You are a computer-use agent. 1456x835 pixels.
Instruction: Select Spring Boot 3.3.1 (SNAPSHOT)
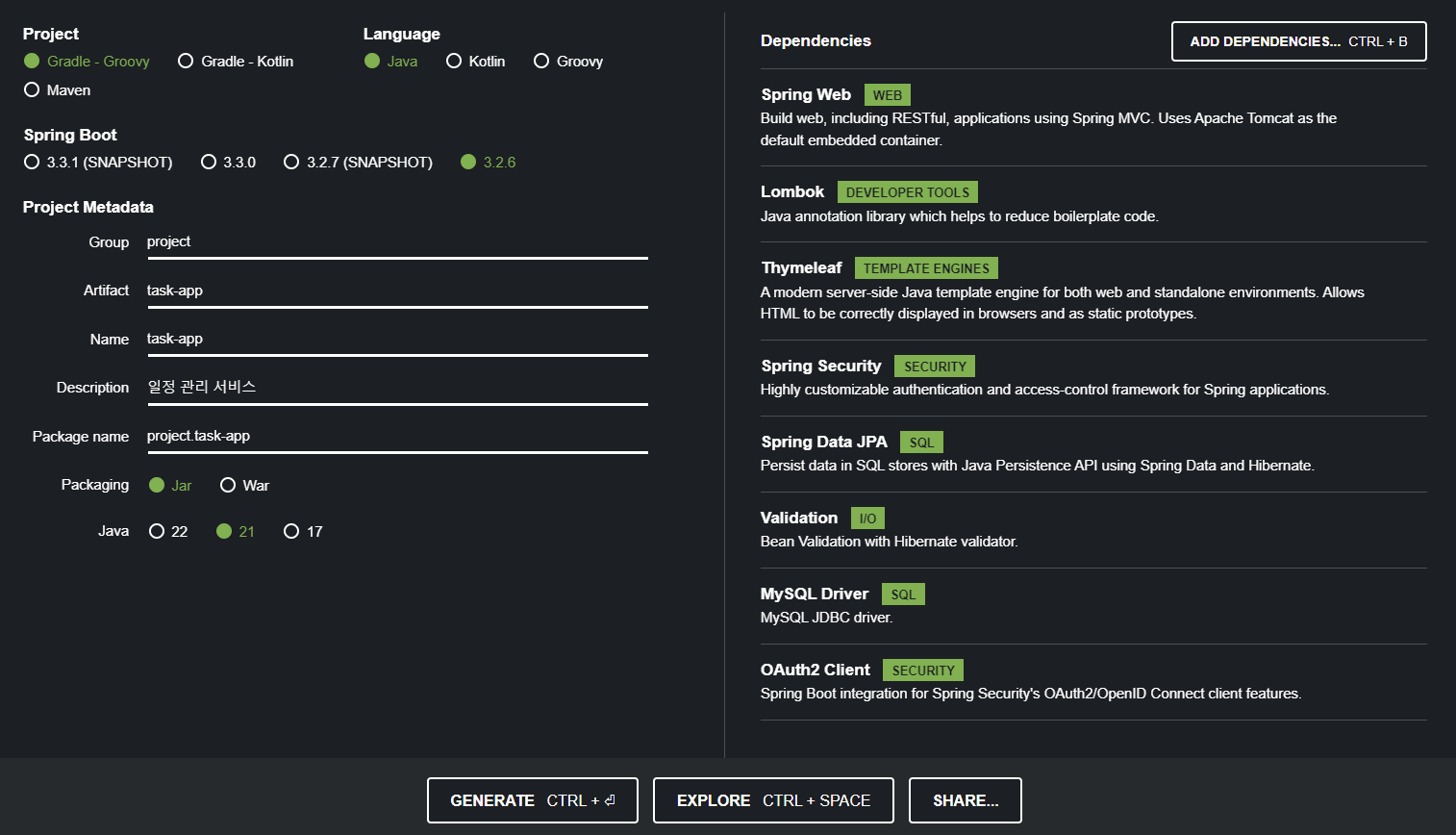pos(98,162)
